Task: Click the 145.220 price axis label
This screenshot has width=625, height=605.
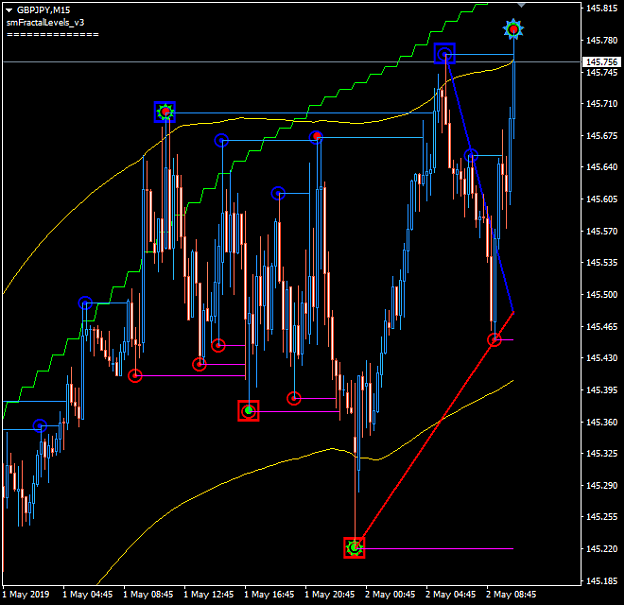Action: 601,549
